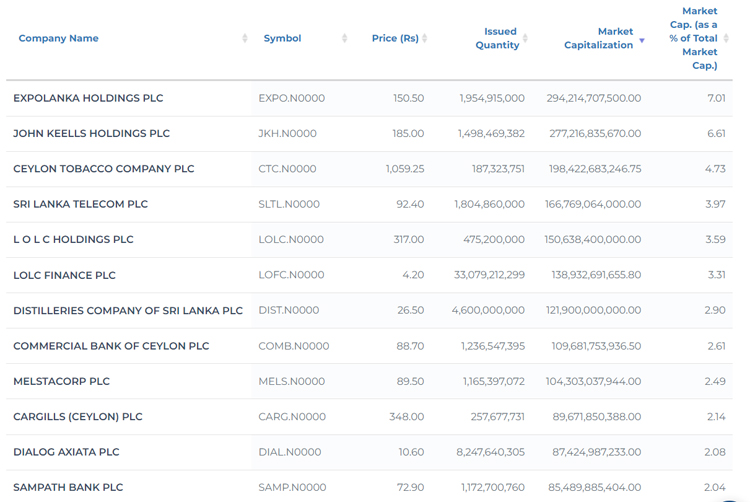Click market cap percentage 4.73

click(x=715, y=169)
